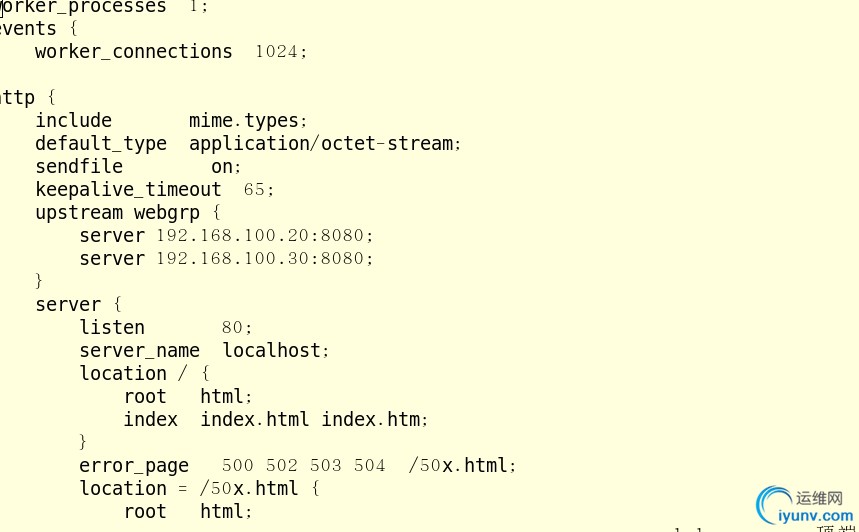The height and width of the screenshot is (532, 859).
Task: Click on worker_connections directive
Action: [x=134, y=52]
